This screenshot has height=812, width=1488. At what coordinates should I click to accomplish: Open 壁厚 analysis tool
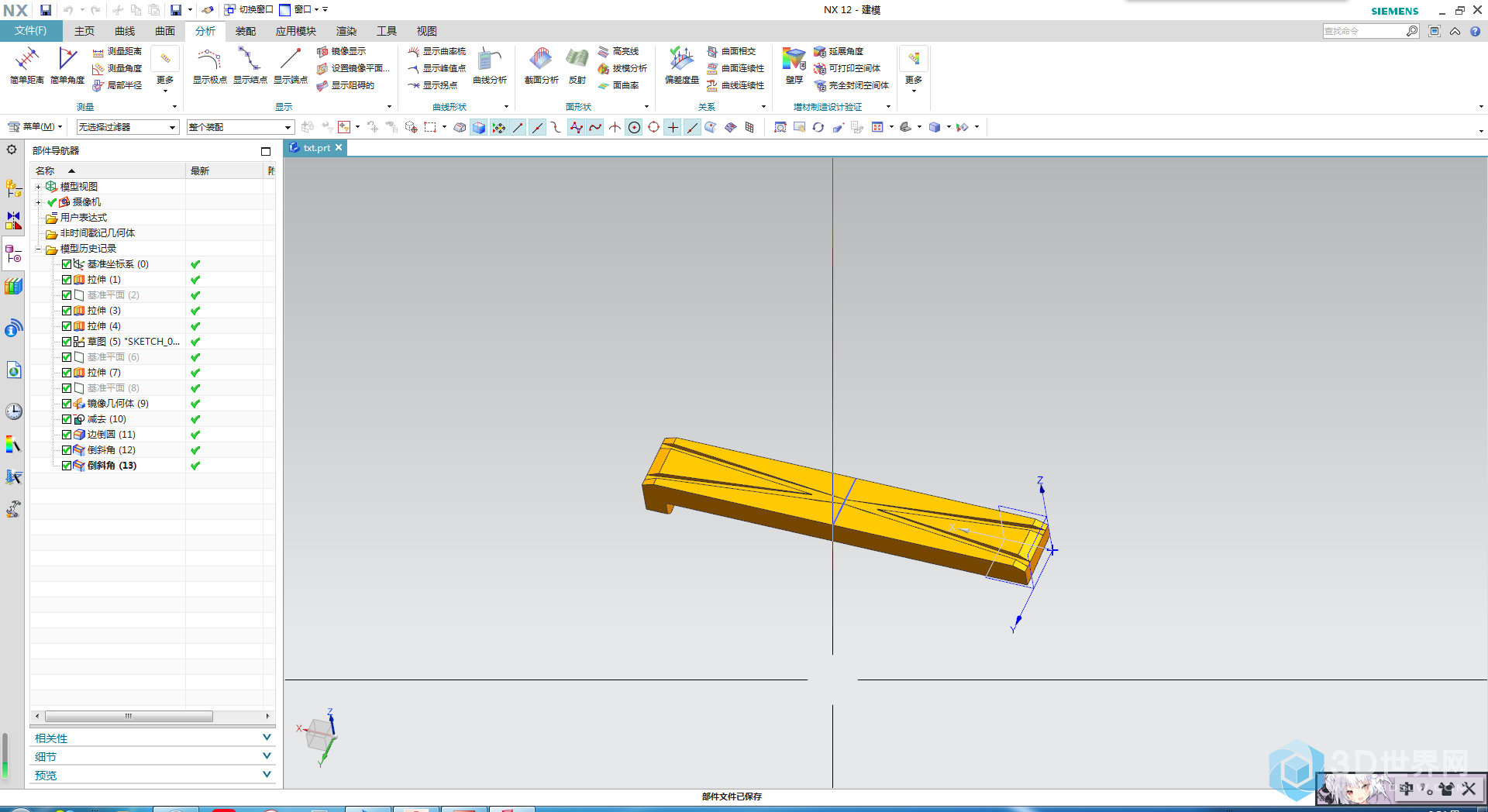point(794,65)
